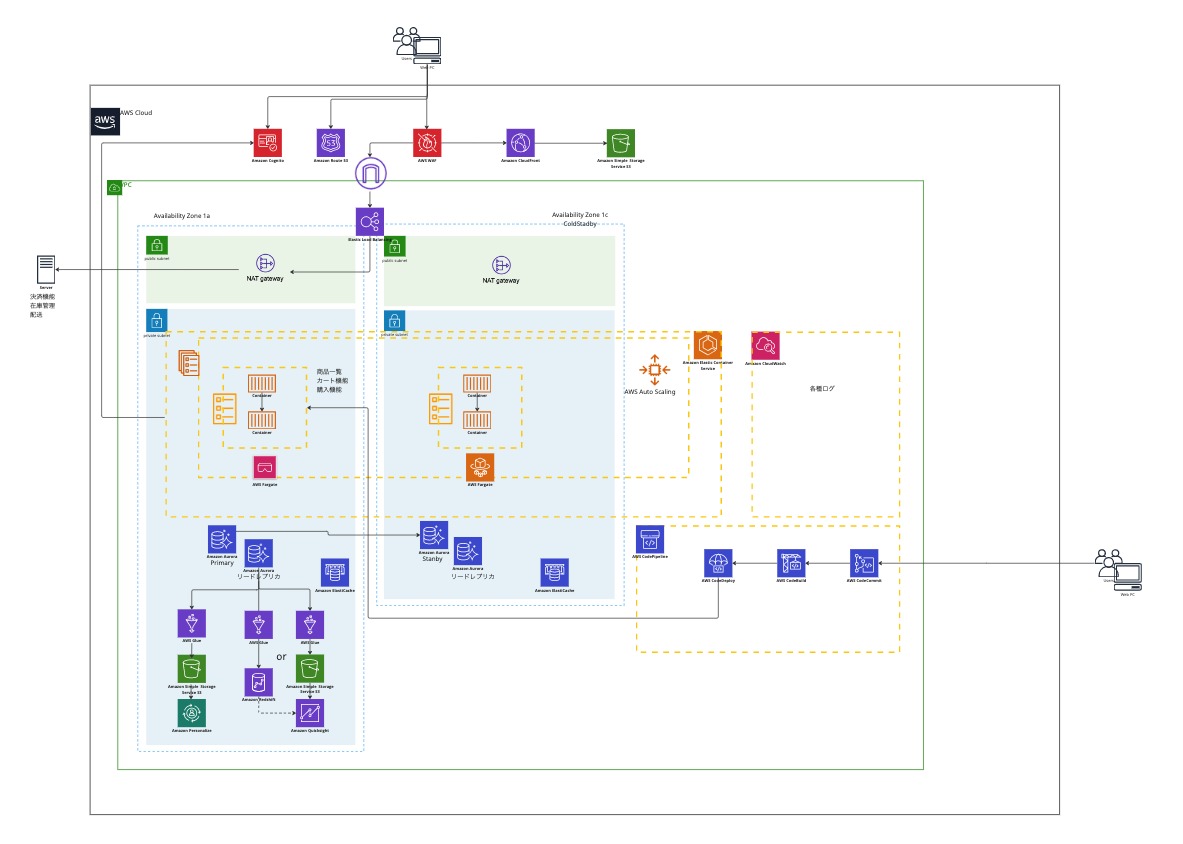Select the Amazon CloudWatch icon
This screenshot has width=1183, height=844.
pos(765,346)
